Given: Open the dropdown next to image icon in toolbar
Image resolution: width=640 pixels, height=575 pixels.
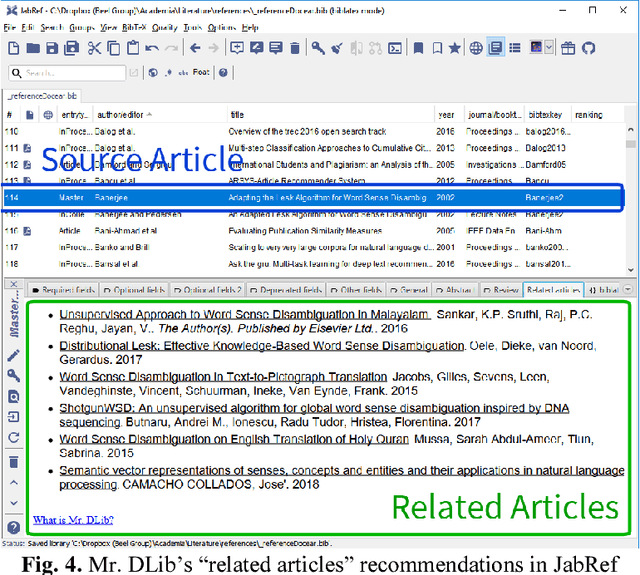Looking at the screenshot, I should (x=551, y=47).
